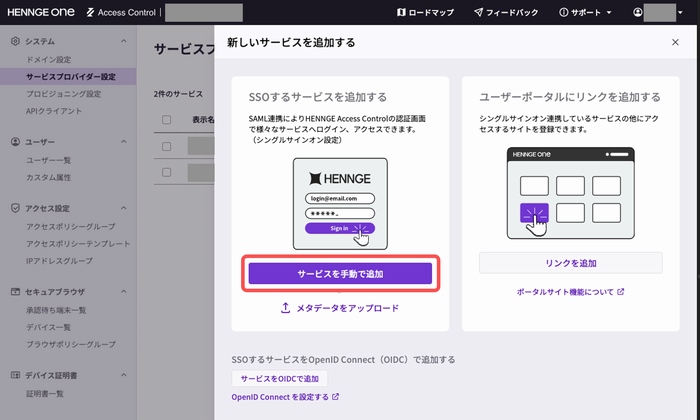Click the フィードバック text in top bar
Image resolution: width=700 pixels, height=420 pixels.
[512, 12]
